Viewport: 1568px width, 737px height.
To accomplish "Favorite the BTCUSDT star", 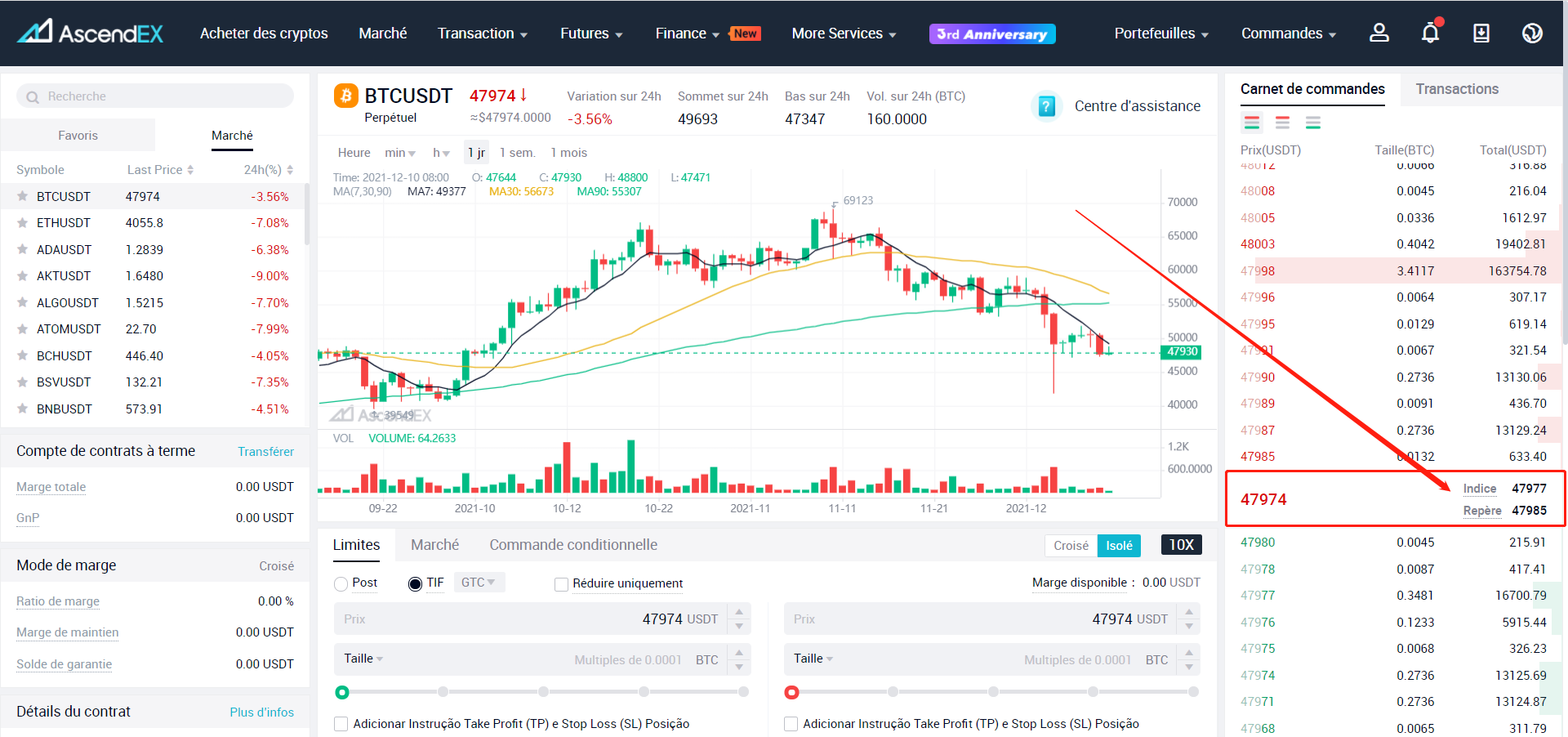I will pos(23,196).
